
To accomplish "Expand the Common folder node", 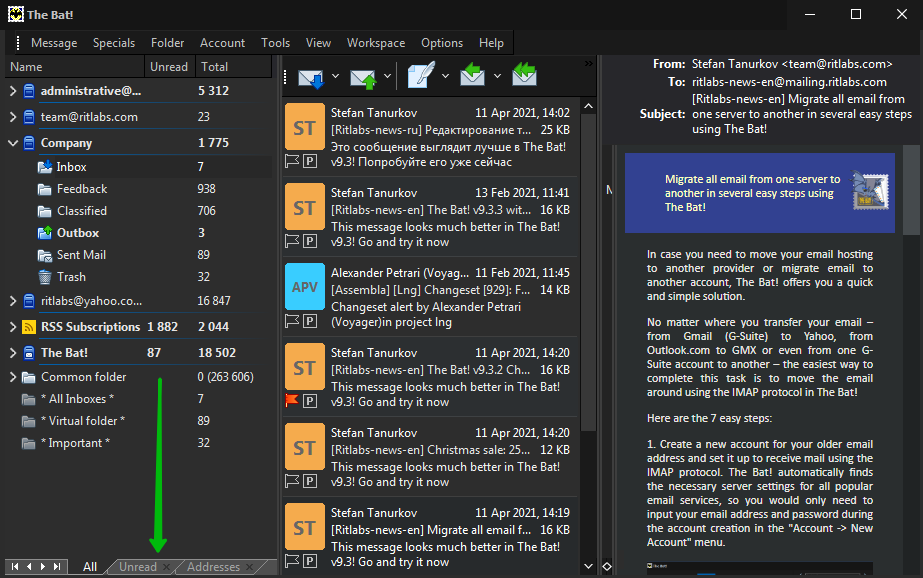I will tap(13, 377).
